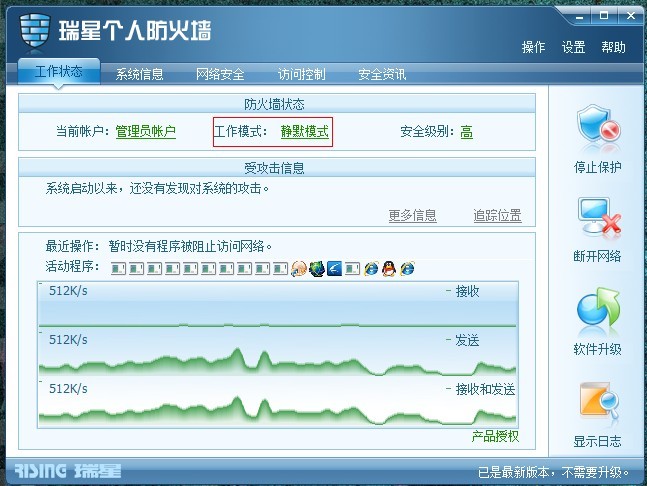Open the 显示日志 magnifier icon
This screenshot has height=486, width=647.
tap(599, 401)
